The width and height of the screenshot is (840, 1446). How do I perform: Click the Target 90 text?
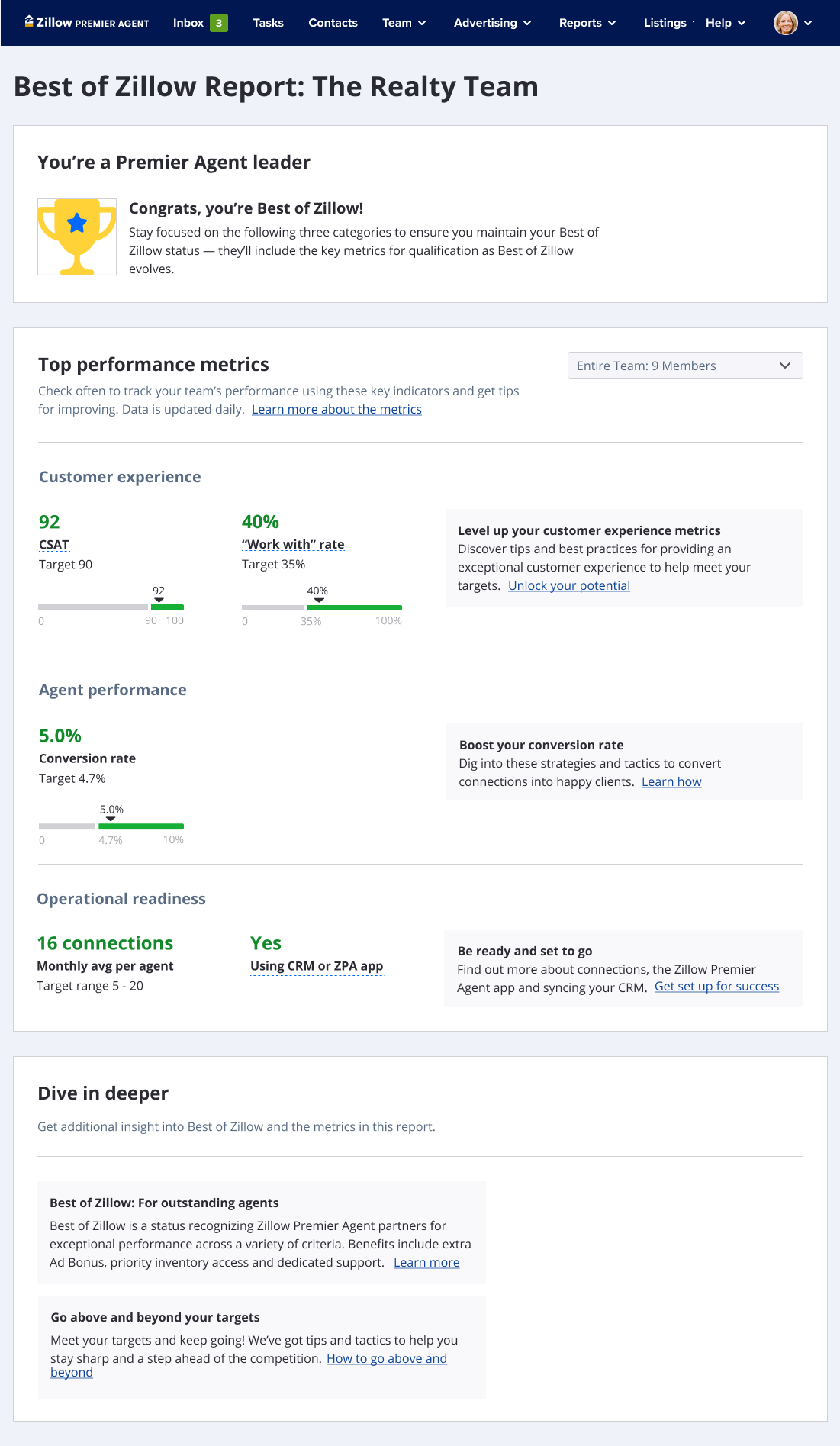click(66, 564)
